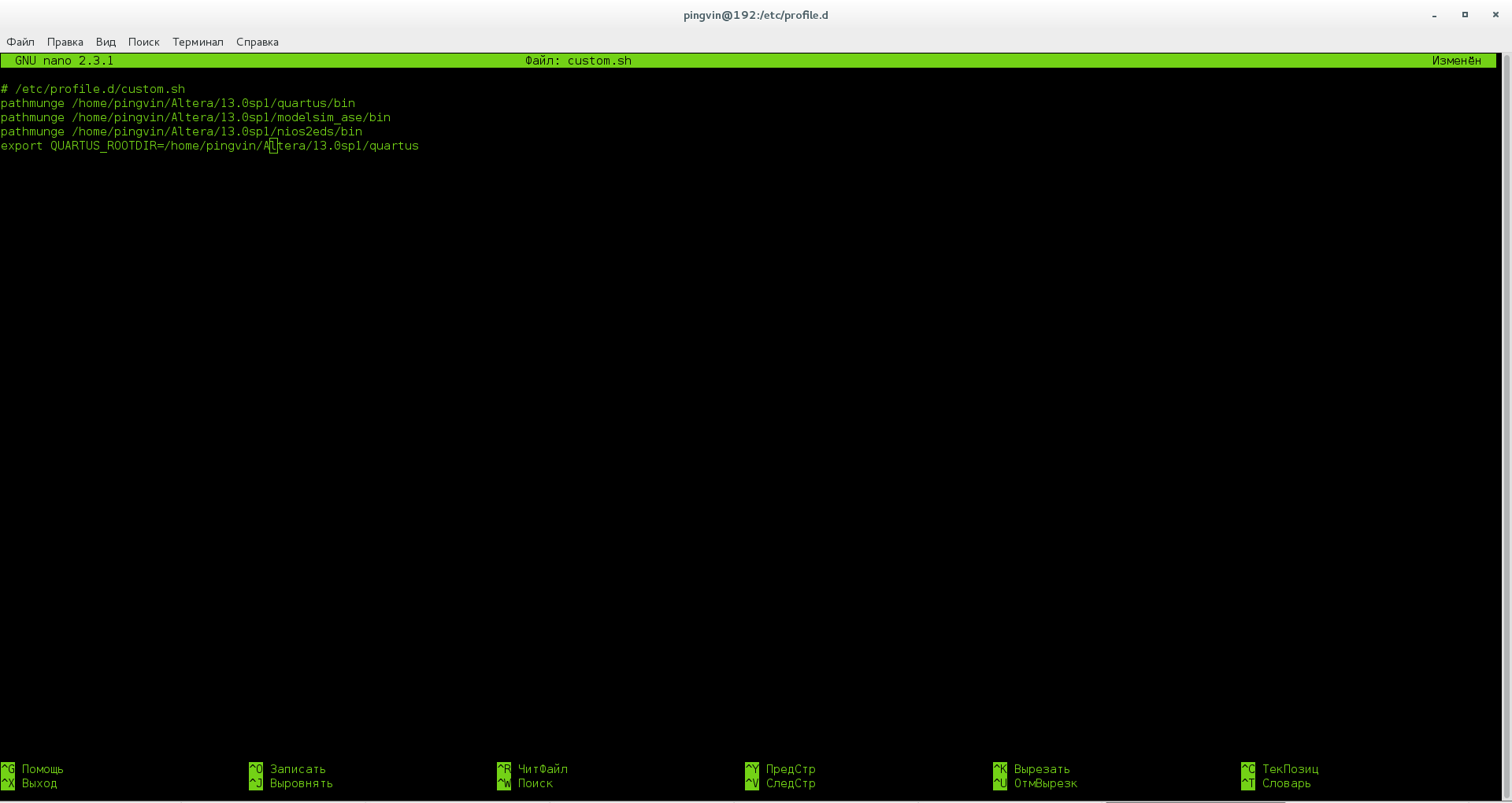The image size is (1512, 803).
Task: Click the ^V СледСтр shortcut hint
Action: [780, 783]
